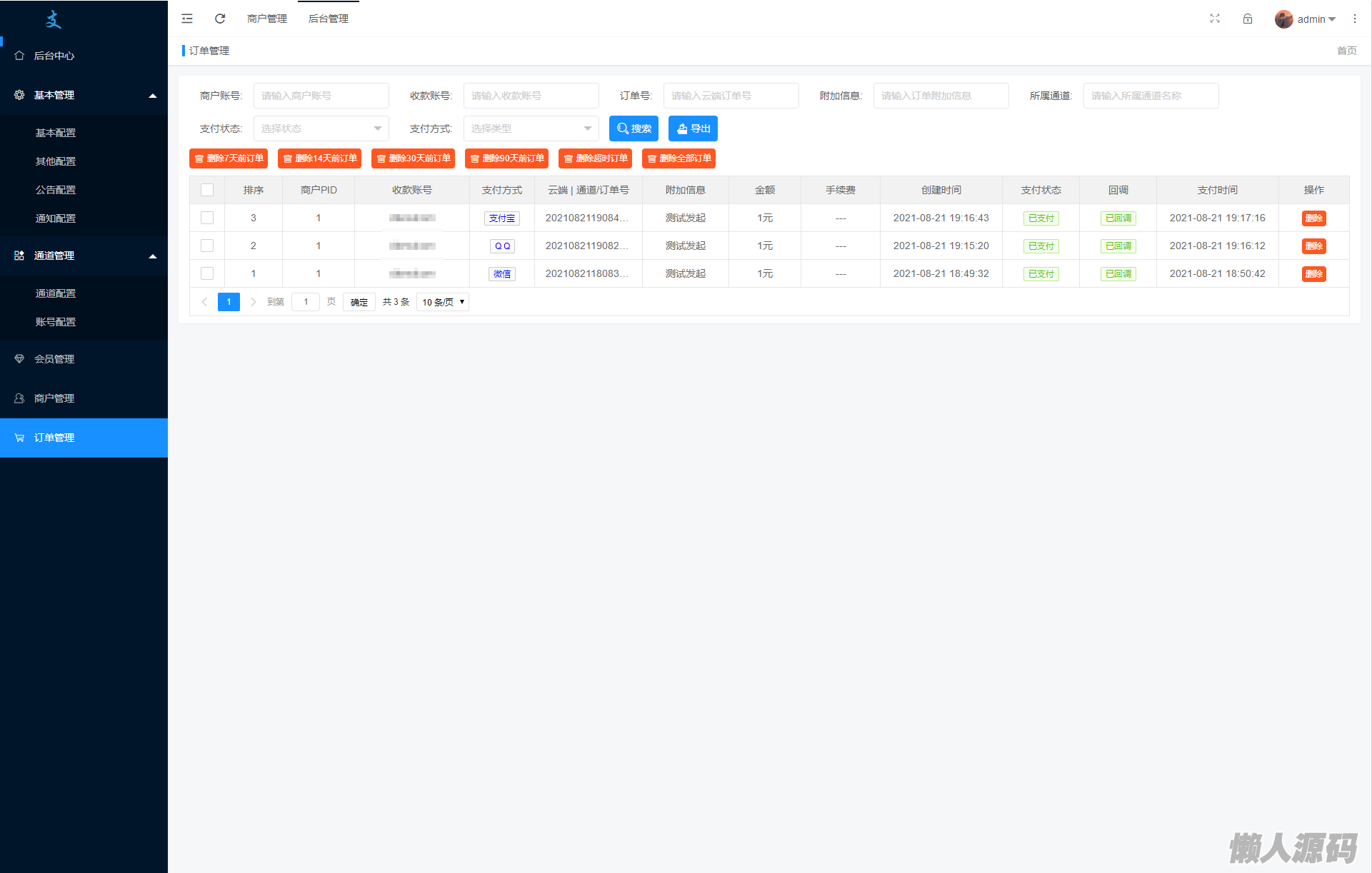Check the checkbox for order row 1

click(x=207, y=273)
